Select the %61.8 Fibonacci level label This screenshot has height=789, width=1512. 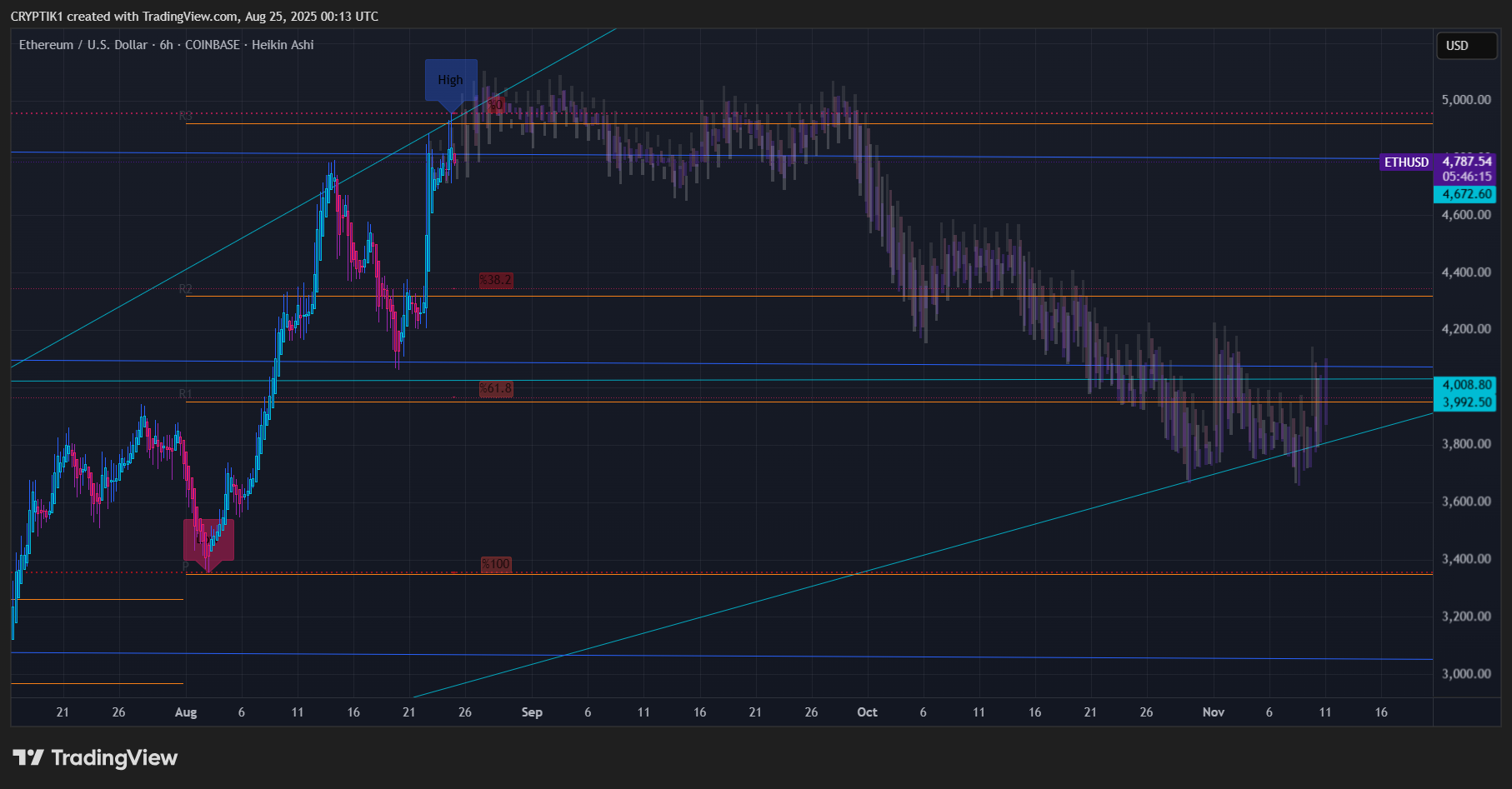496,388
